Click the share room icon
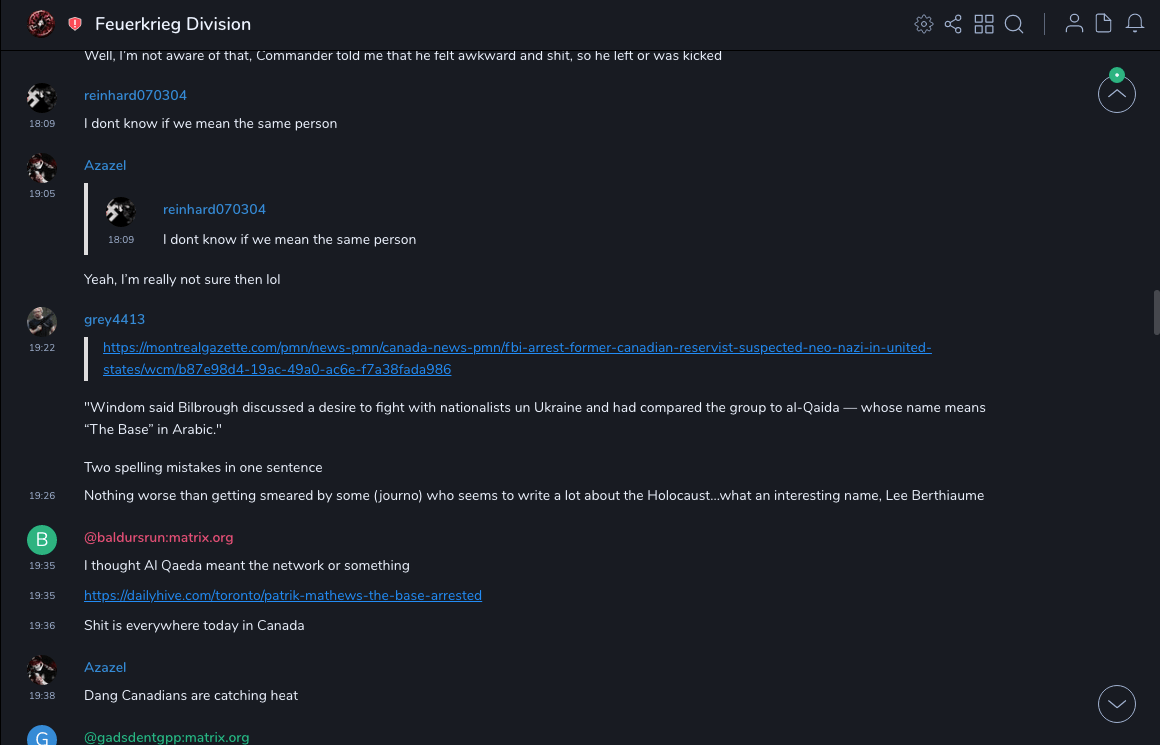The image size is (1160, 745). click(953, 24)
